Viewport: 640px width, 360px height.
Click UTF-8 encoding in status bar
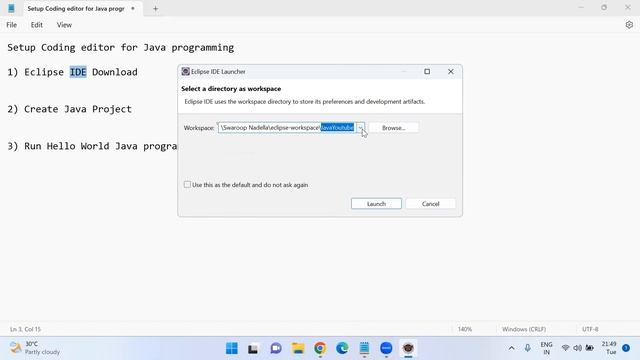[590, 329]
